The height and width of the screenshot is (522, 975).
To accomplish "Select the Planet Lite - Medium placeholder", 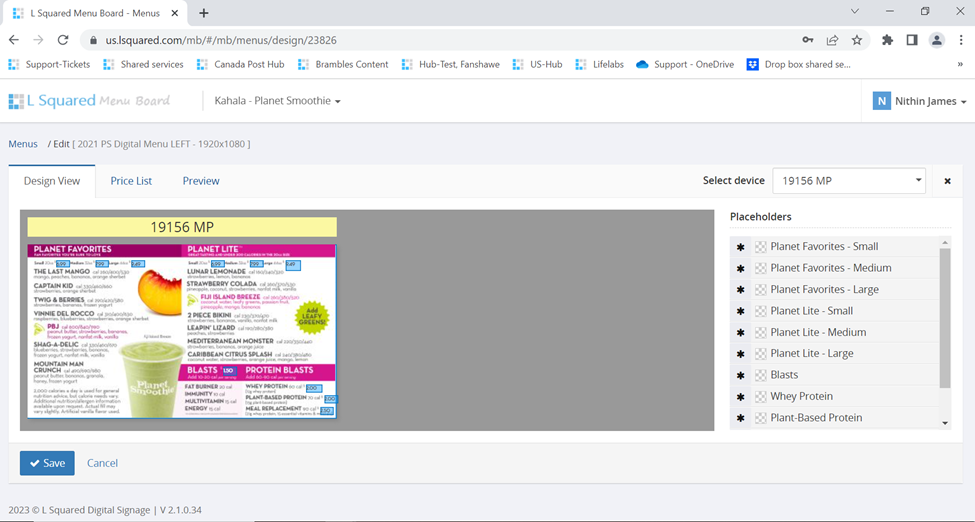I will coord(818,332).
